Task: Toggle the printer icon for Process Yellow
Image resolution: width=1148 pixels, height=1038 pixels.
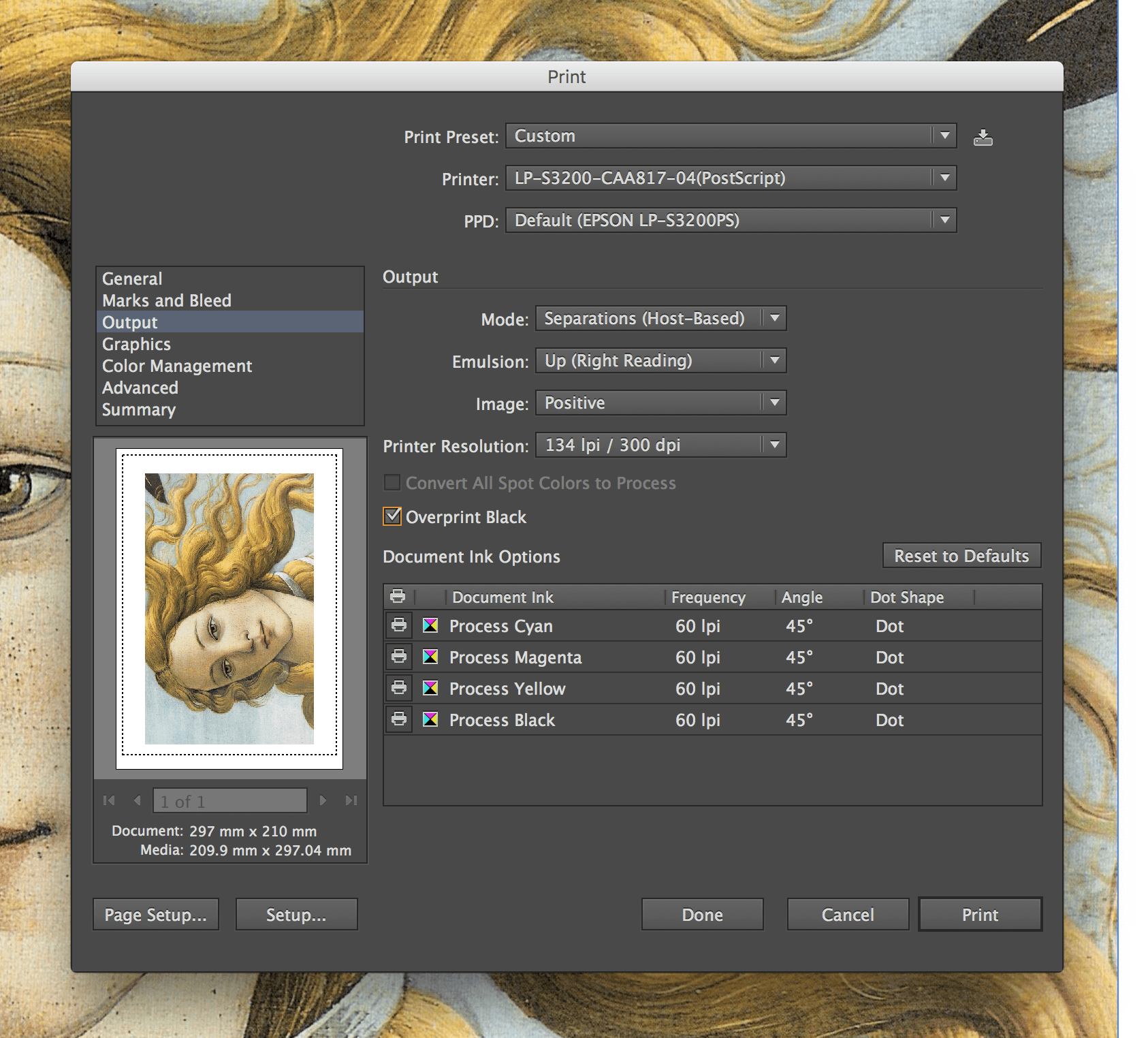Action: [x=399, y=688]
